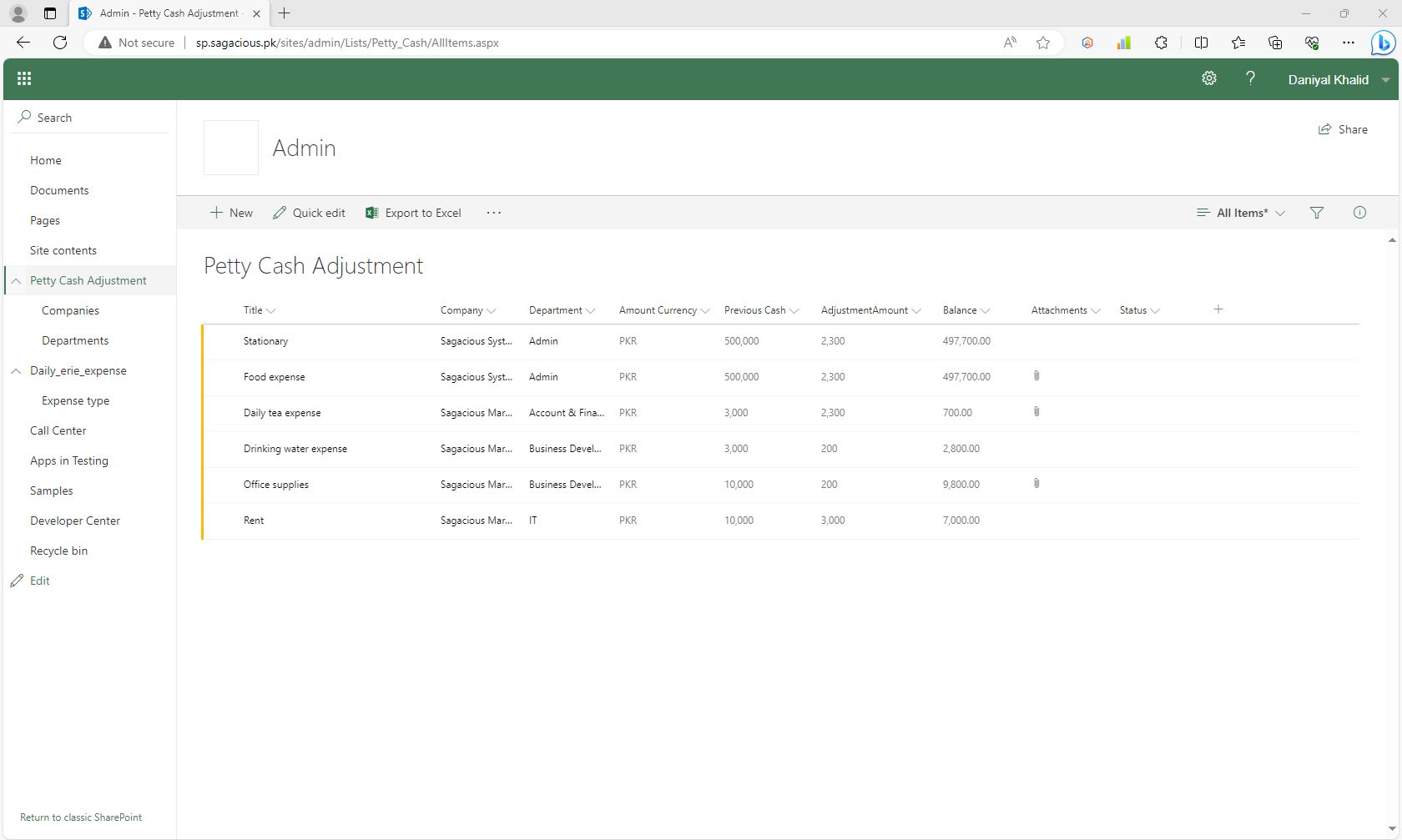Add this page to favorites star
Screen dimensions: 1402x840
pos(1043,43)
